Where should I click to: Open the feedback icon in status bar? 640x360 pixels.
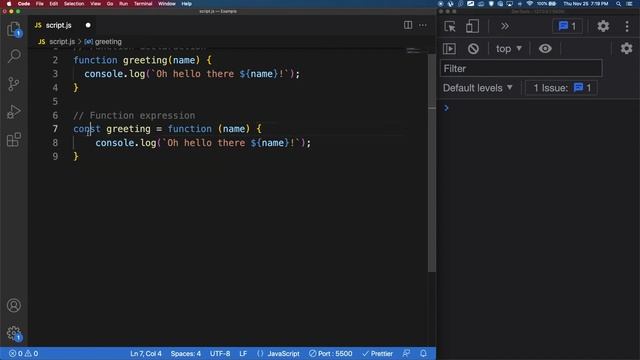[406, 353]
